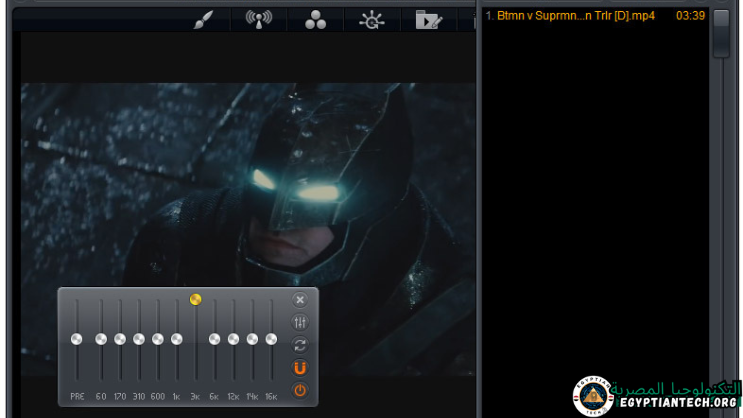Open the broadcast antenna icon
The height and width of the screenshot is (418, 743).
[x=259, y=19]
